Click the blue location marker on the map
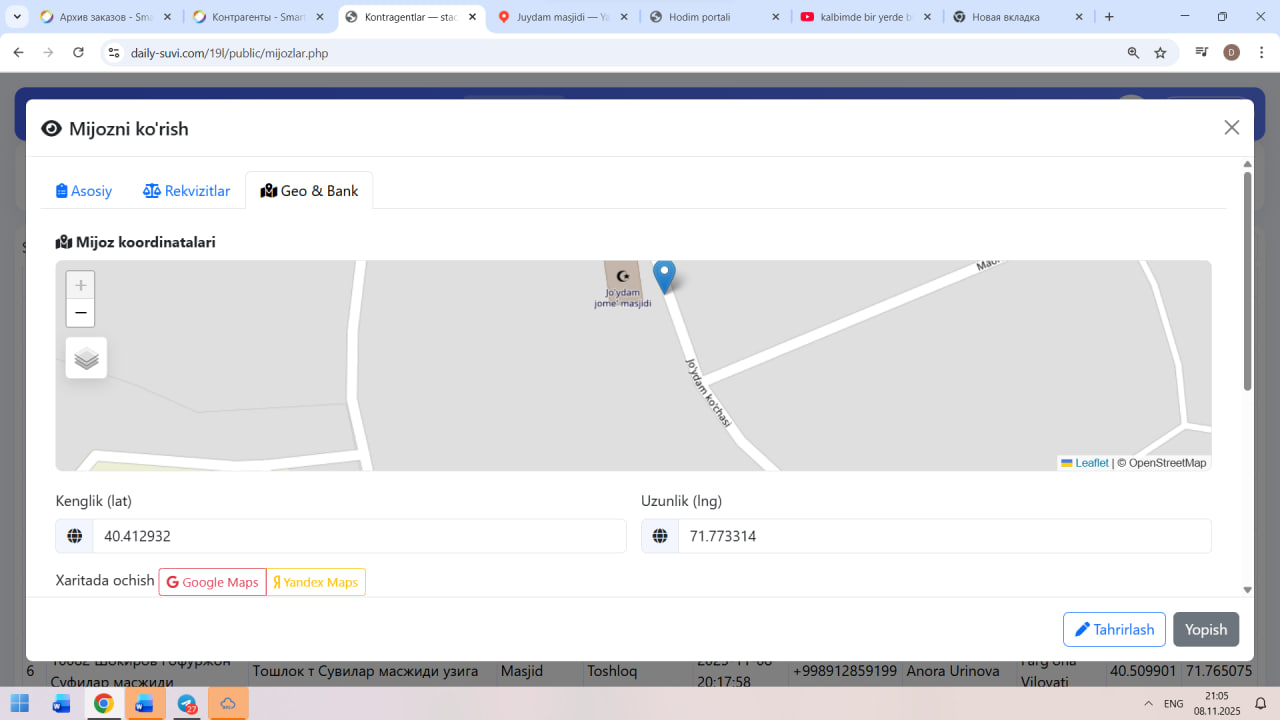The image size is (1280, 720). pos(664,276)
